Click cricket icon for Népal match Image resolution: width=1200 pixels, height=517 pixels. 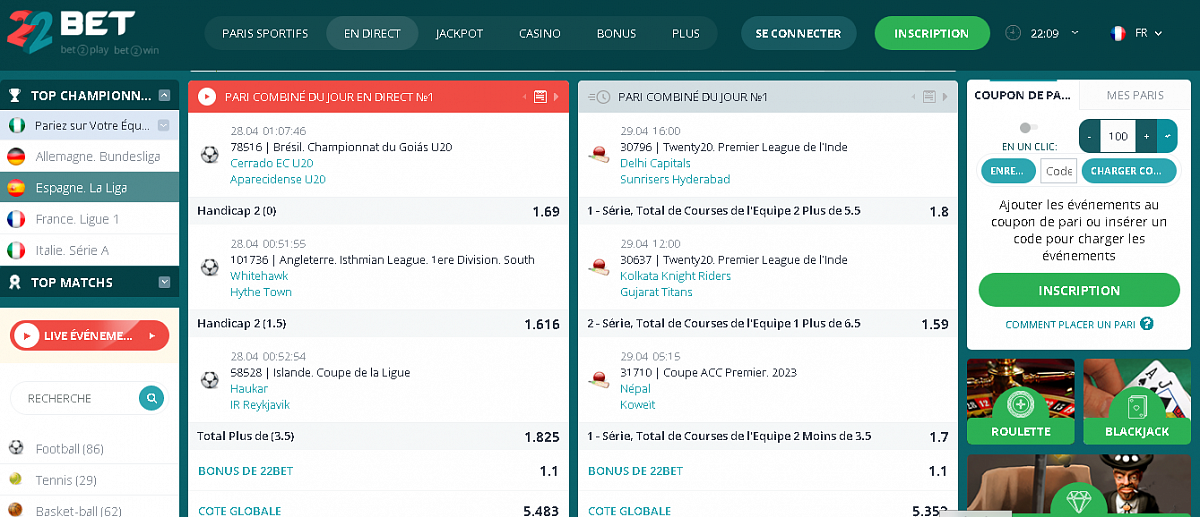point(599,380)
